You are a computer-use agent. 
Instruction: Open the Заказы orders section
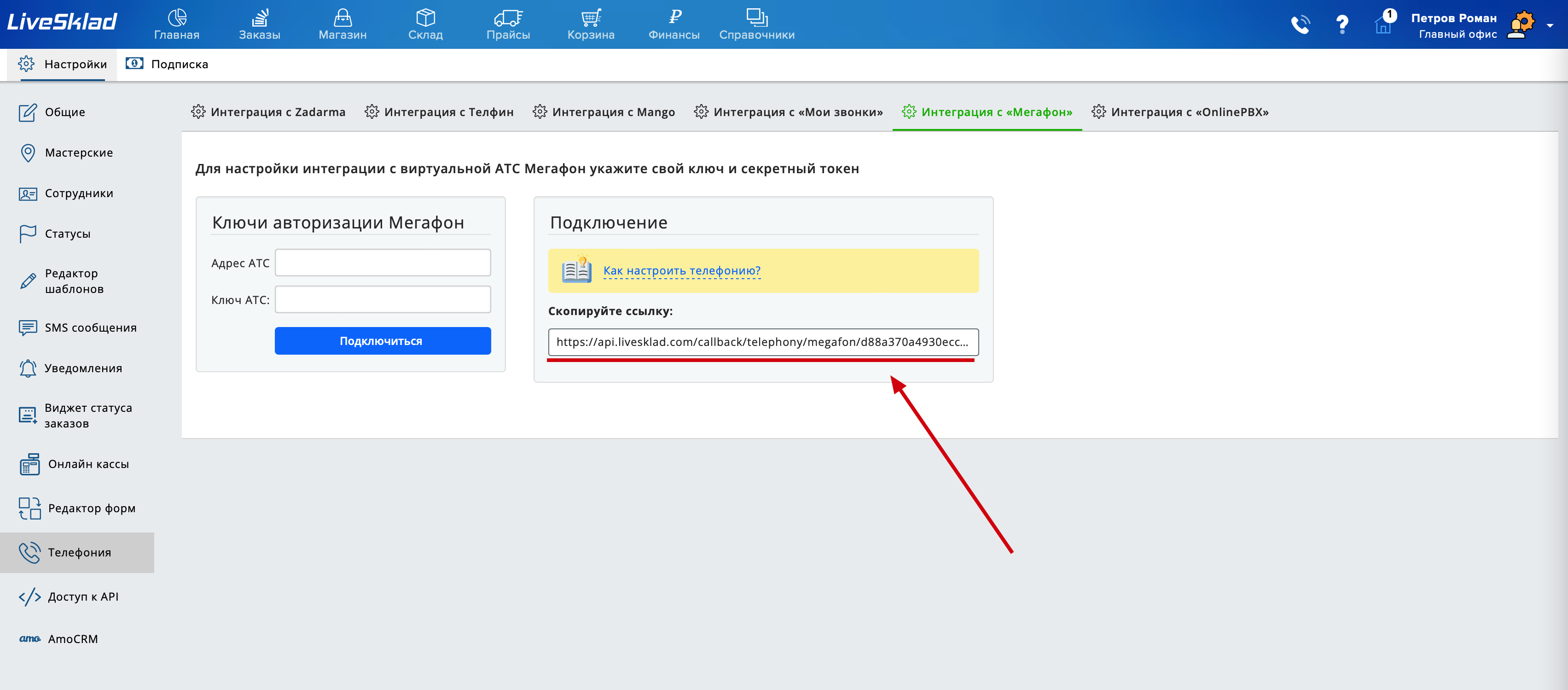pyautogui.click(x=259, y=24)
